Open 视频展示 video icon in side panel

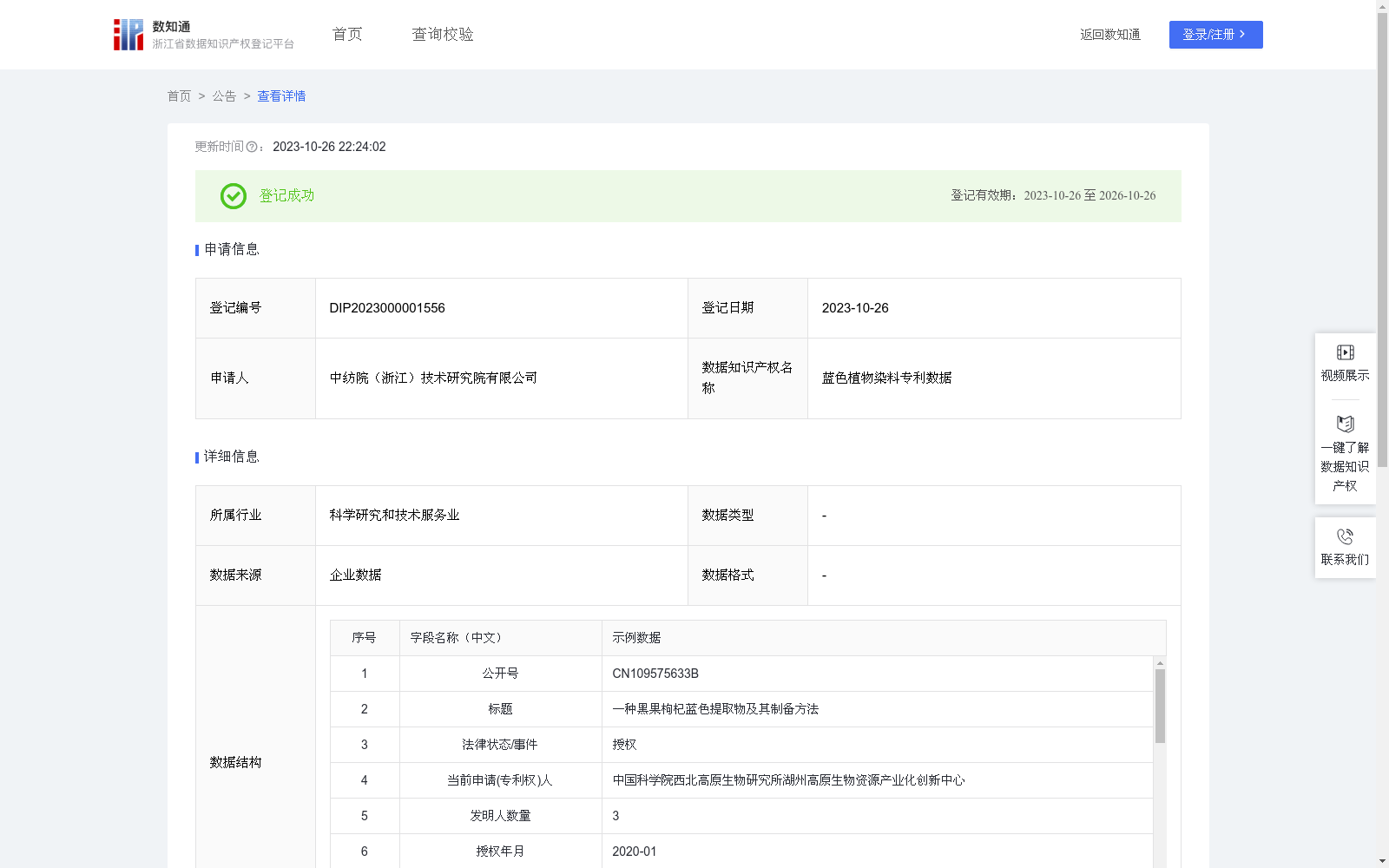pyautogui.click(x=1346, y=352)
